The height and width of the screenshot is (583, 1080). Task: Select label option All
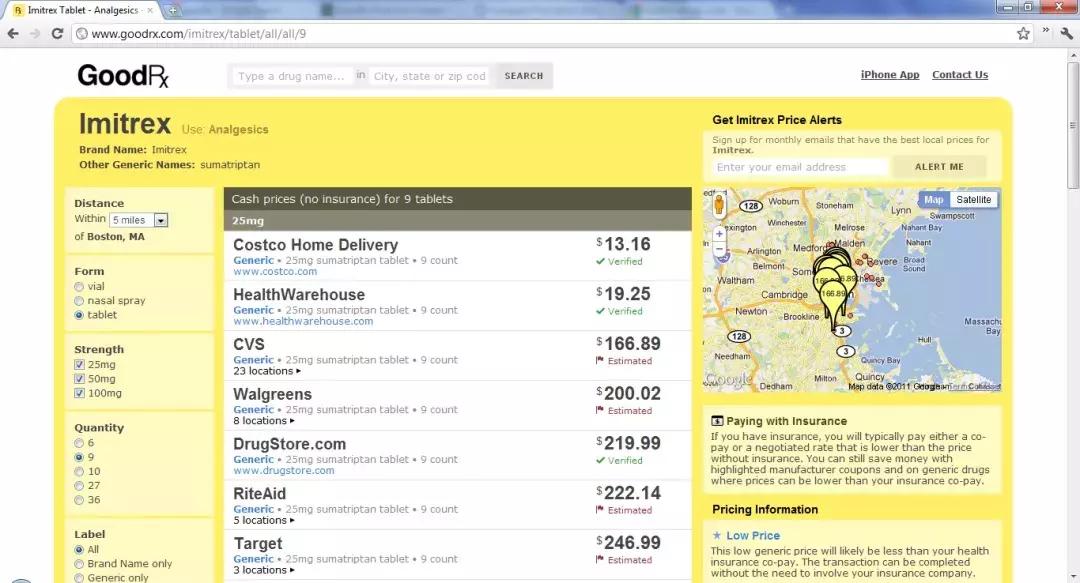click(79, 550)
